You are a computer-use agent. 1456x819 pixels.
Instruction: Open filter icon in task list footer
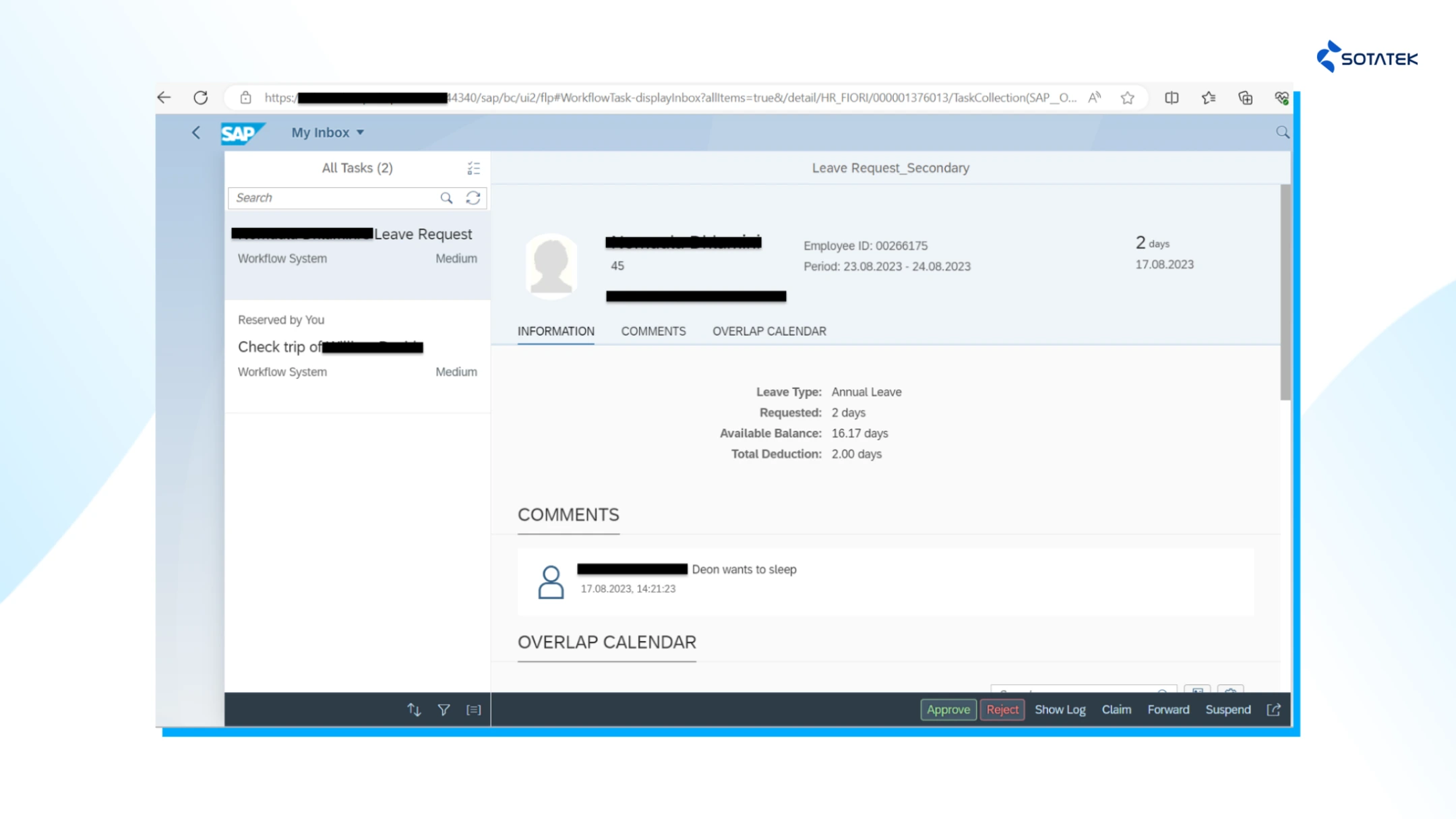tap(444, 710)
